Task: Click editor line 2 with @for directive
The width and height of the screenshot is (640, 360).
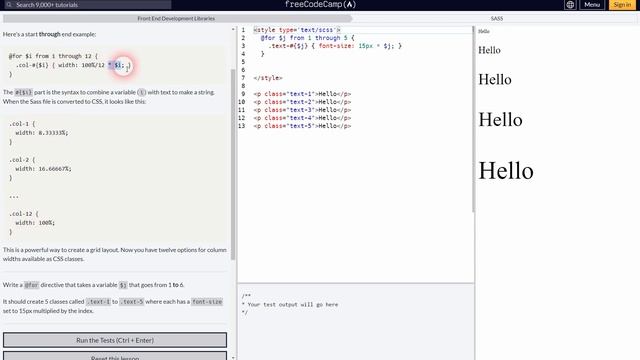Action: pyautogui.click(x=308, y=38)
